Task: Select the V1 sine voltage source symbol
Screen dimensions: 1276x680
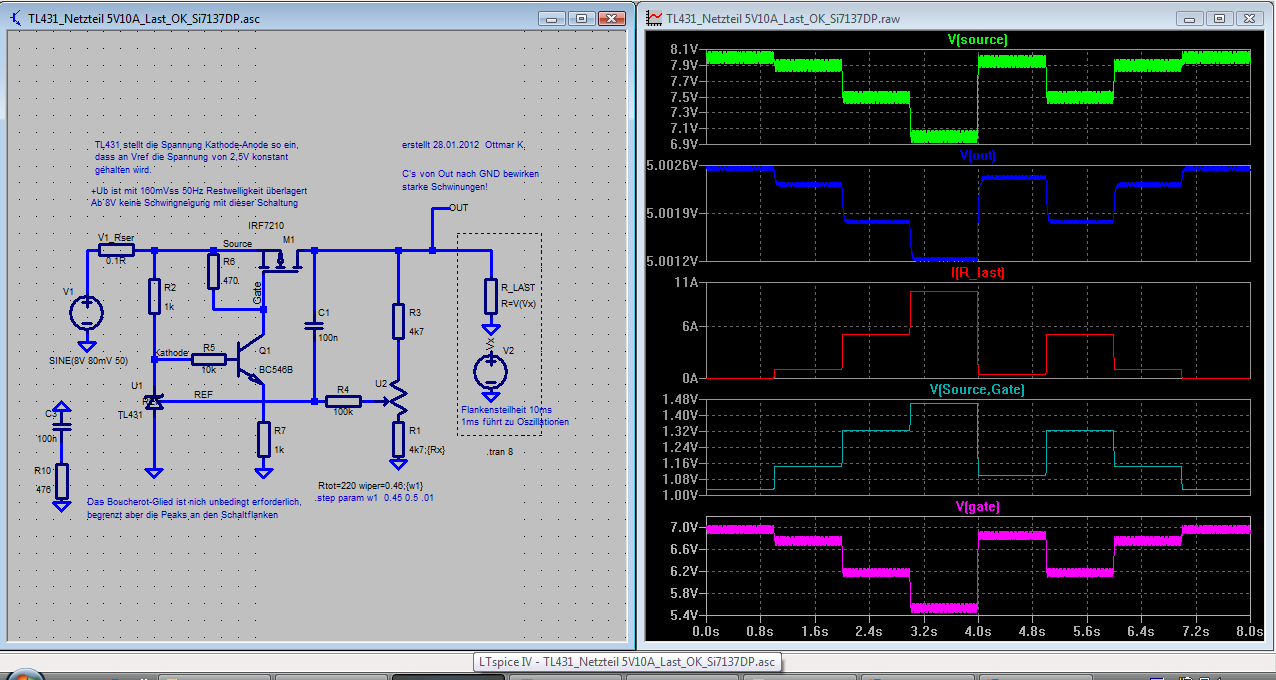Action: [85, 313]
